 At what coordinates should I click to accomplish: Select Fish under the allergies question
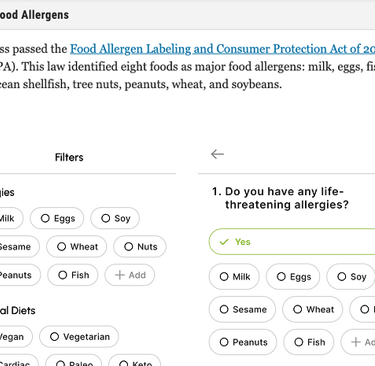tap(309, 342)
